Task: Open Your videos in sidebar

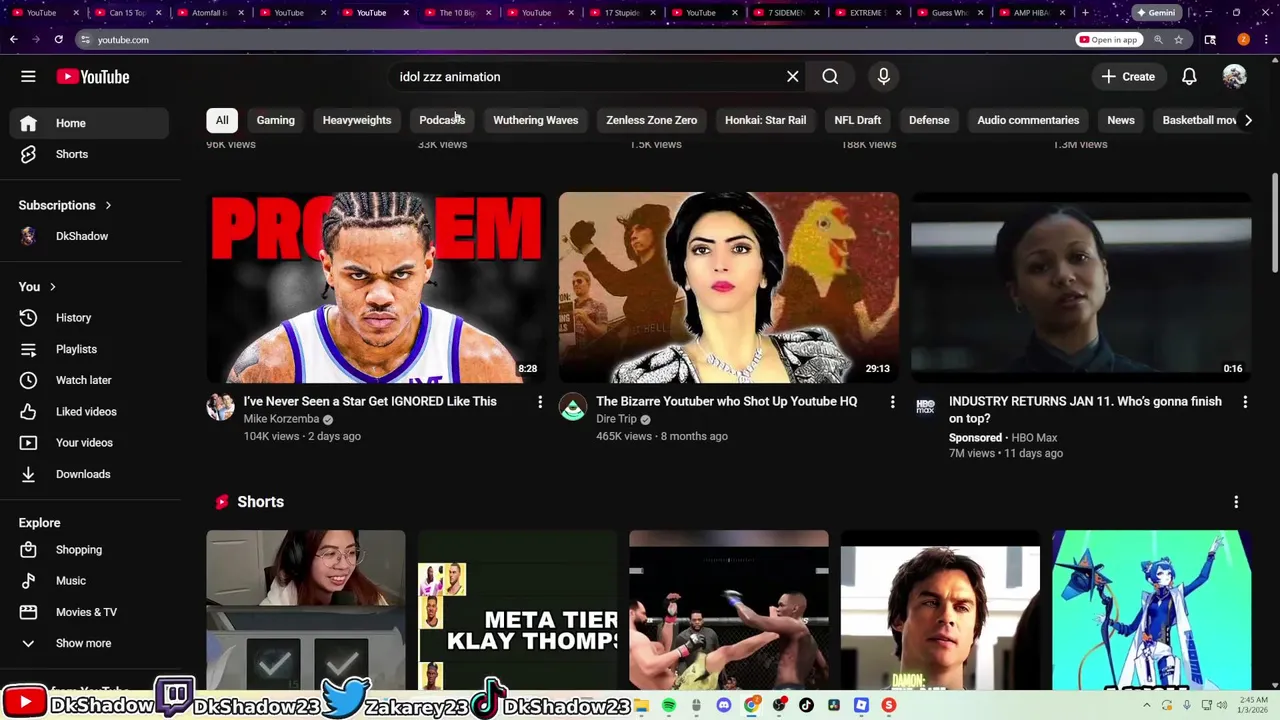Action: (x=91, y=443)
